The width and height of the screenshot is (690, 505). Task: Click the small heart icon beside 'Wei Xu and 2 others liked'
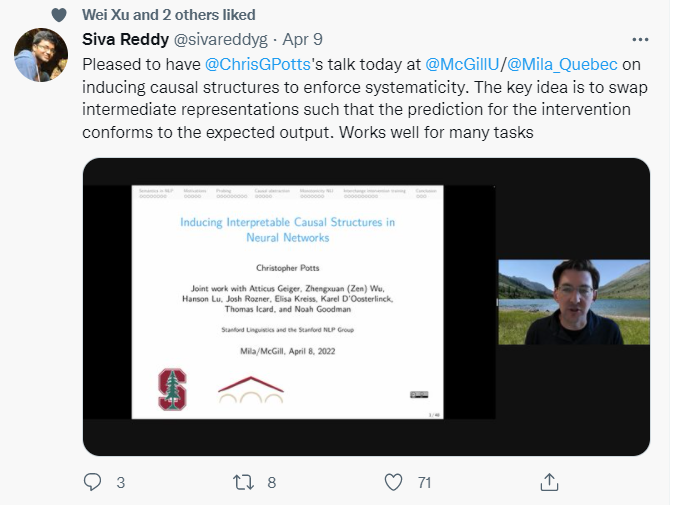[x=57, y=15]
